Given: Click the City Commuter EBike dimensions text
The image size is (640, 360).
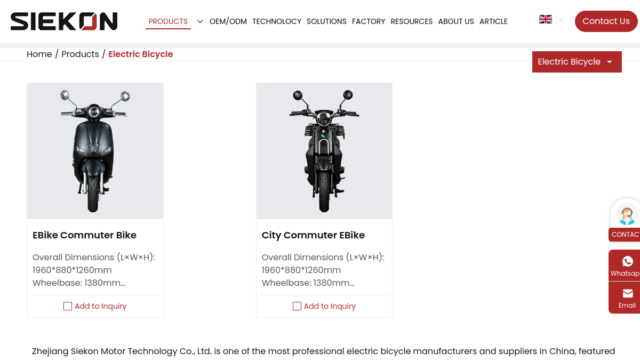Looking at the screenshot, I should [x=323, y=270].
